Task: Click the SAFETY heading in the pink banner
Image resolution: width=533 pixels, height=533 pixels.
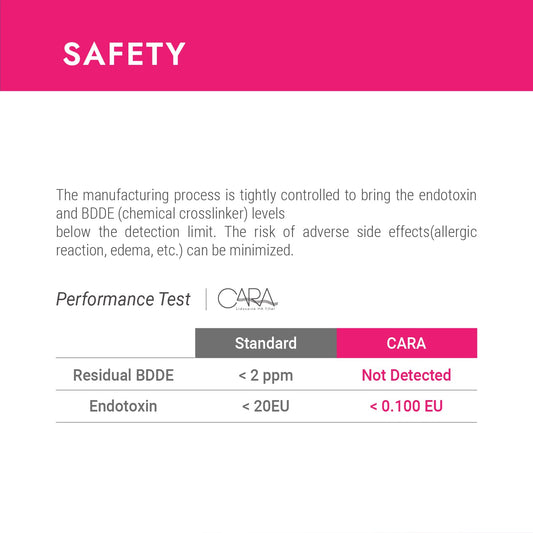Action: [x=124, y=54]
